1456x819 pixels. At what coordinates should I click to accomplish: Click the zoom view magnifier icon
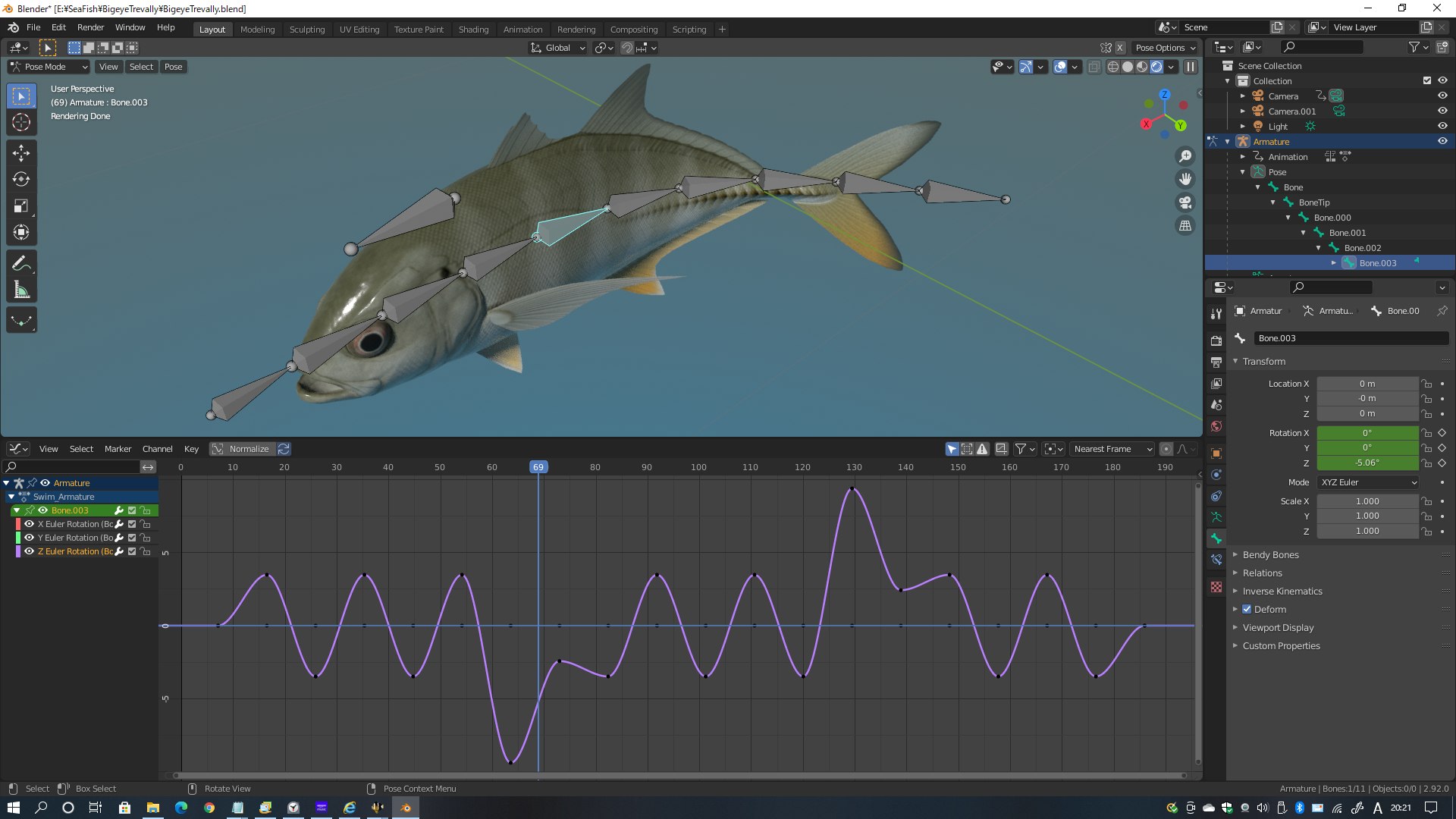tap(1185, 156)
